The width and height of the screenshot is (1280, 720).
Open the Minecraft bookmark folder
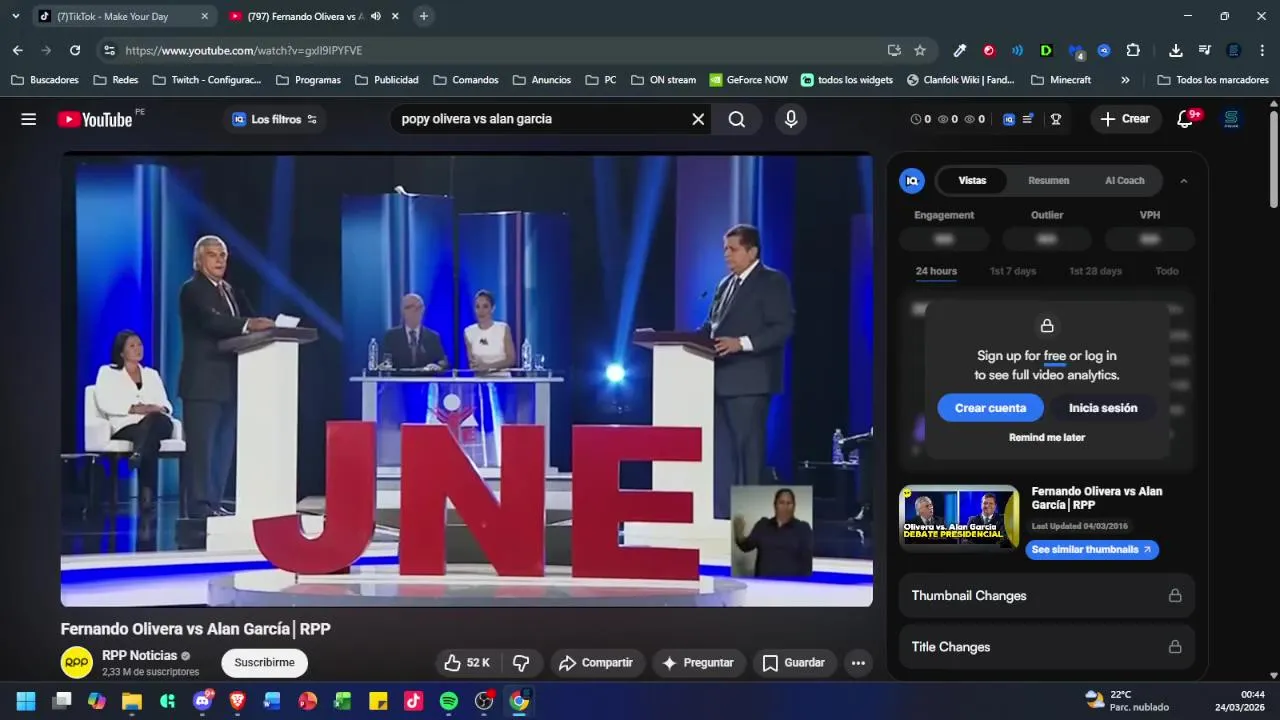[x=1062, y=80]
